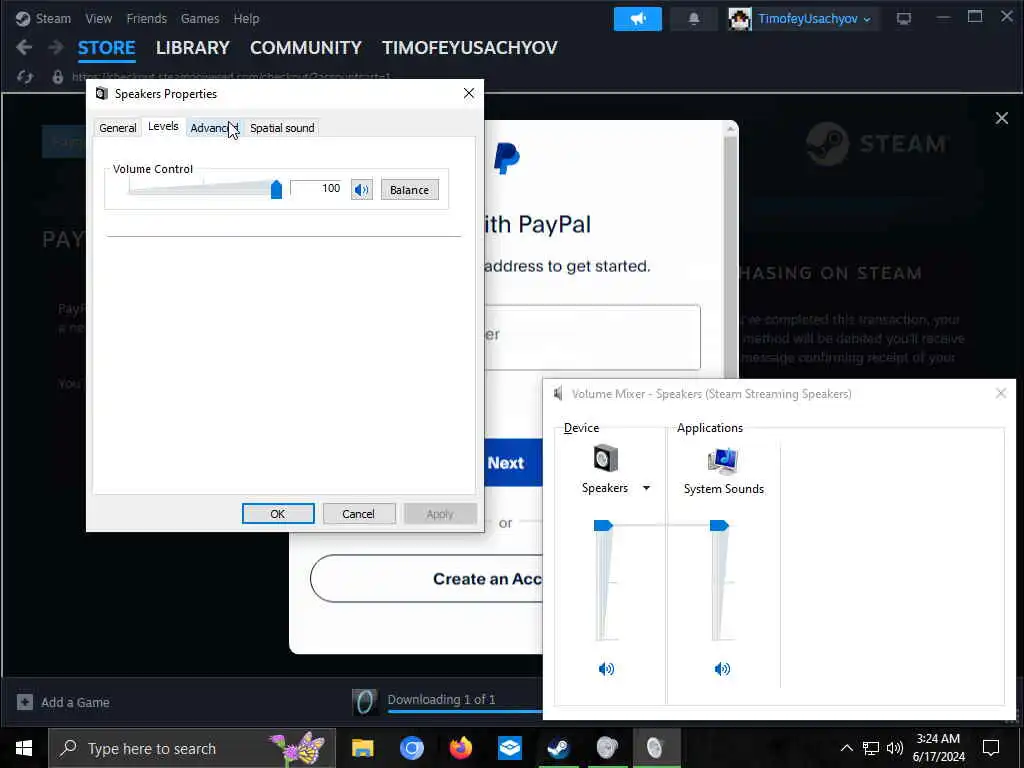Open the Steam announcements megaphone button
The width and height of the screenshot is (1024, 768).
coord(637,19)
